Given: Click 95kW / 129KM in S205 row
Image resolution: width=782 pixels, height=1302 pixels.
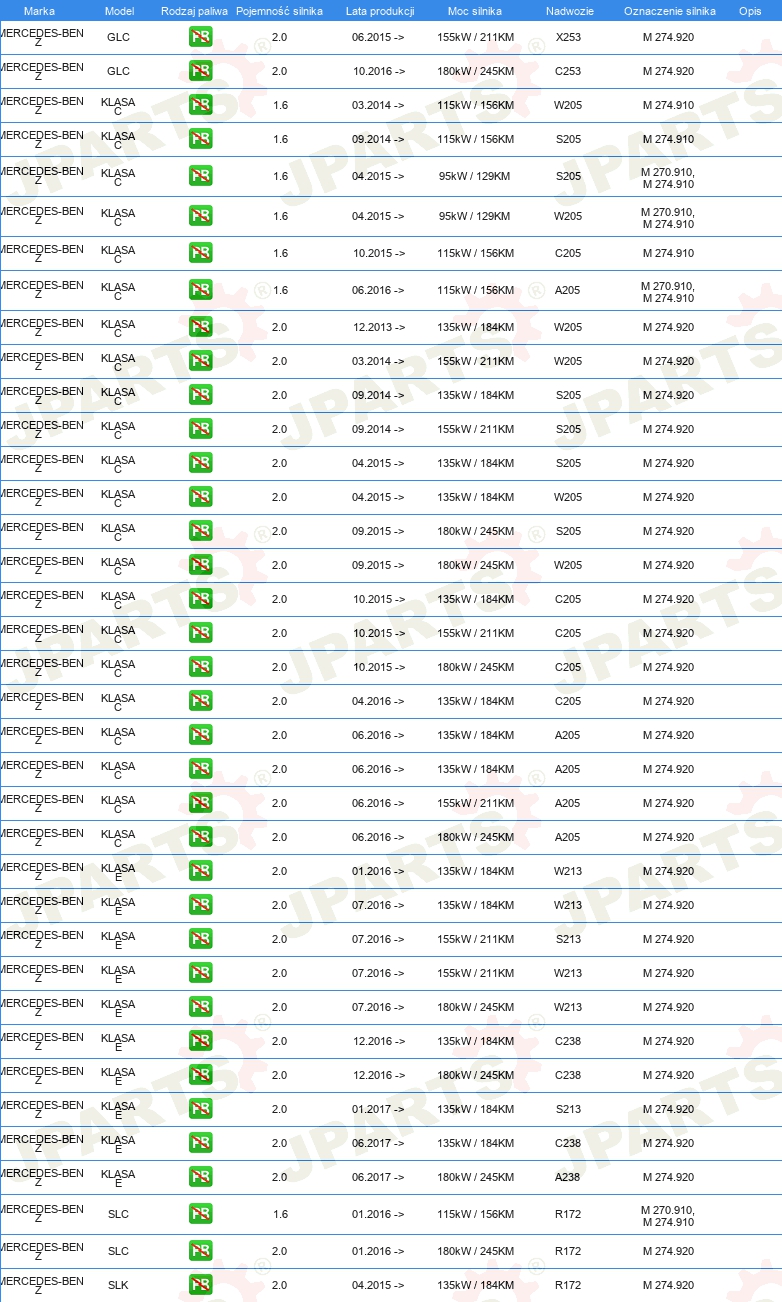Looking at the screenshot, I should click(475, 177).
